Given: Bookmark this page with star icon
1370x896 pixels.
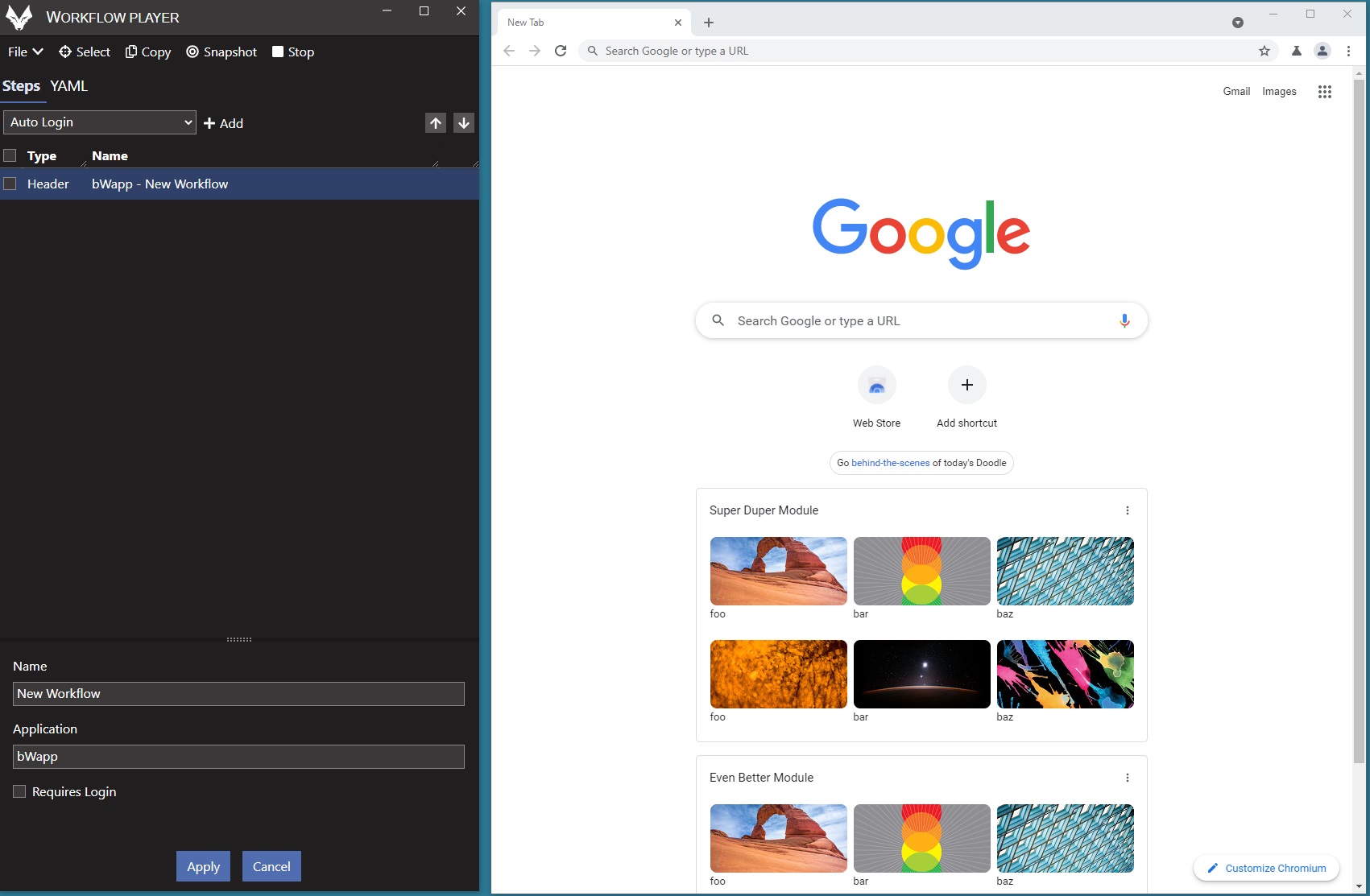Looking at the screenshot, I should [x=1264, y=51].
